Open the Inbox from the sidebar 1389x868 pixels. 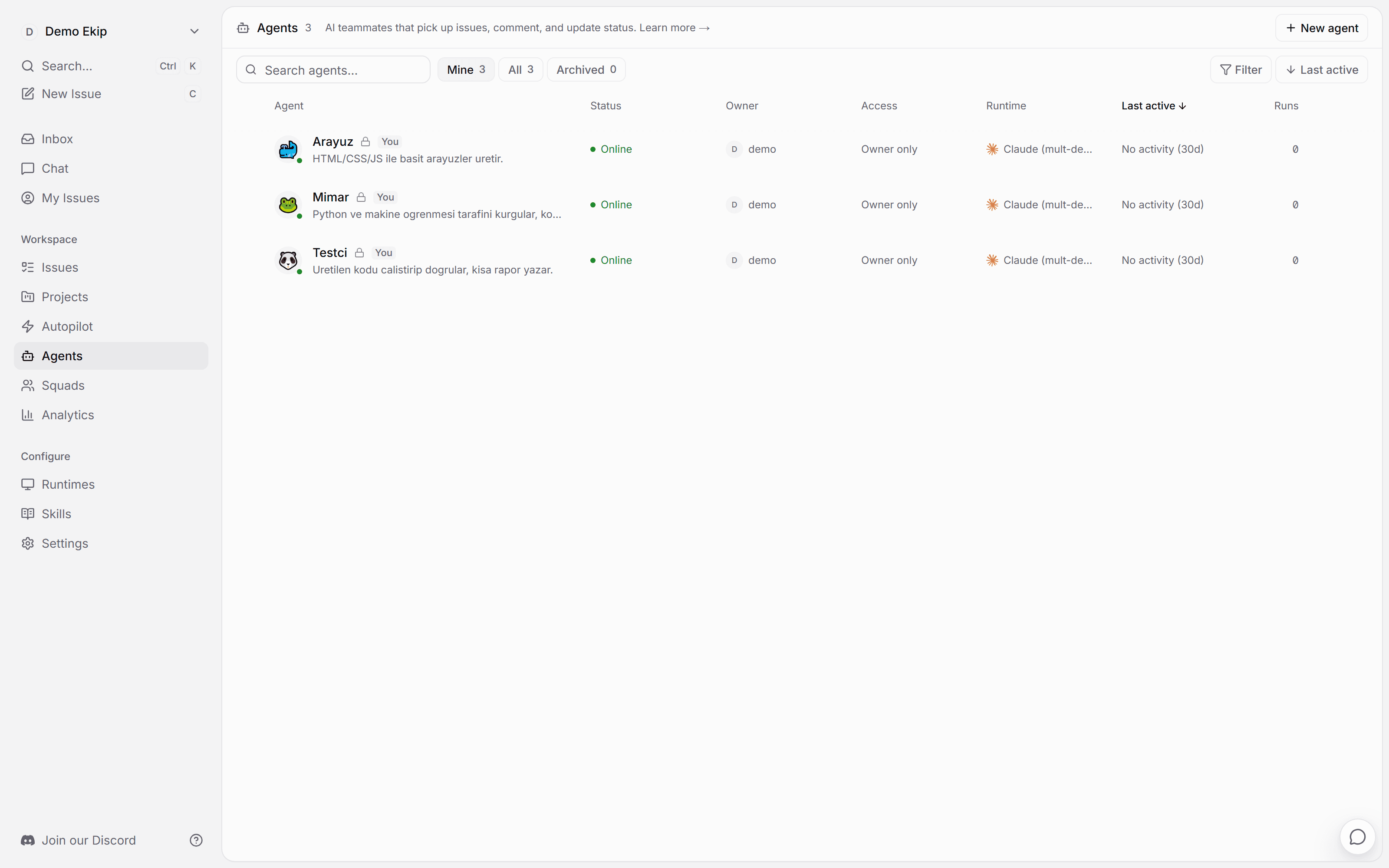click(x=111, y=139)
